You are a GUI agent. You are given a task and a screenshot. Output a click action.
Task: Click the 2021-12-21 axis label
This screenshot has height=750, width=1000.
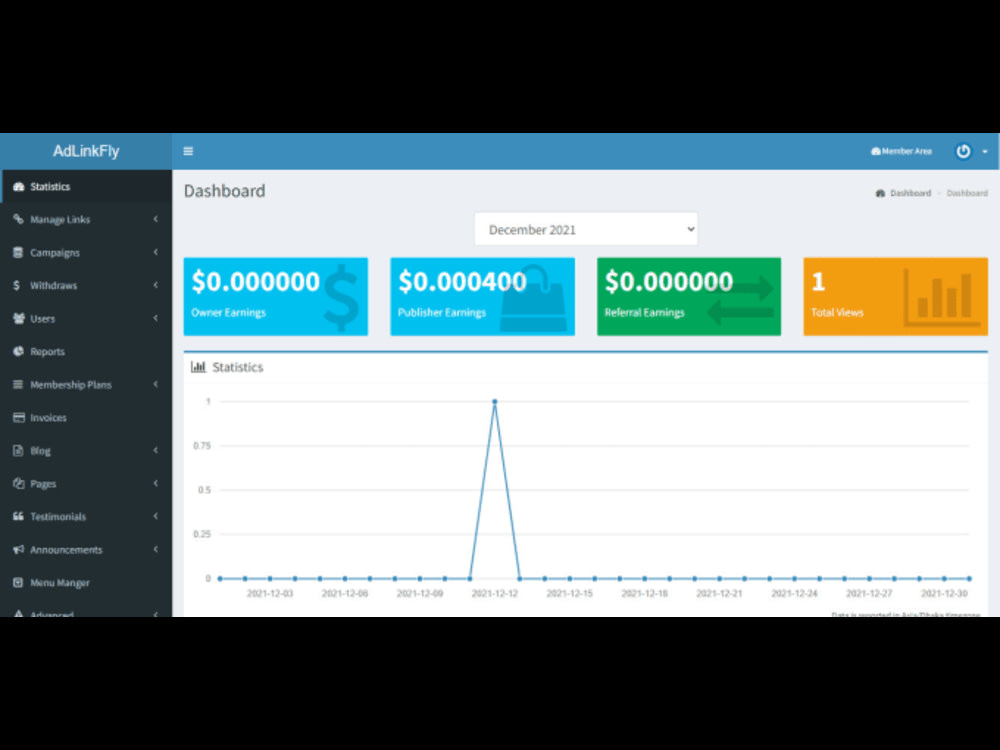click(719, 593)
